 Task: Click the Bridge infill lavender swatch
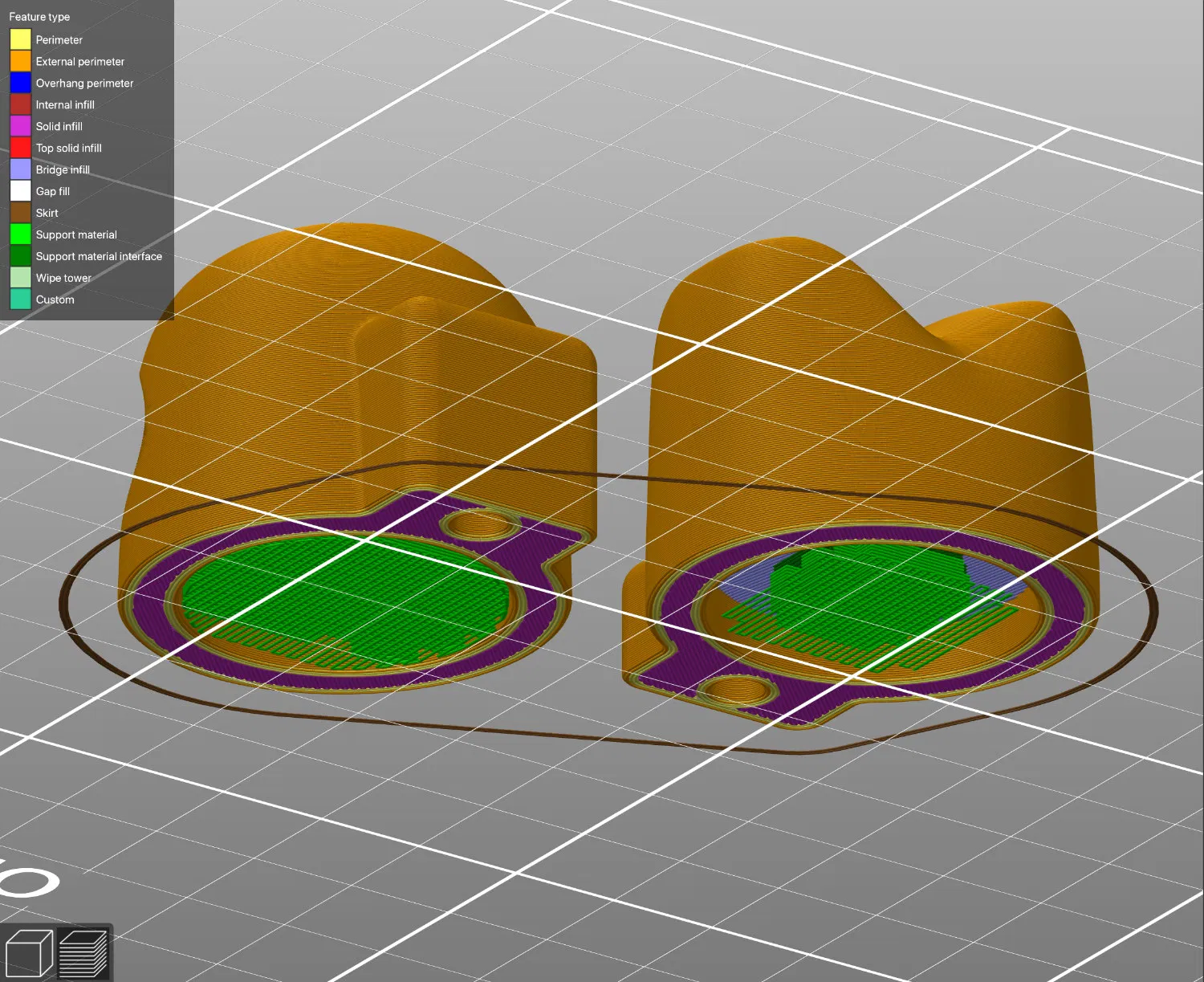tap(20, 169)
